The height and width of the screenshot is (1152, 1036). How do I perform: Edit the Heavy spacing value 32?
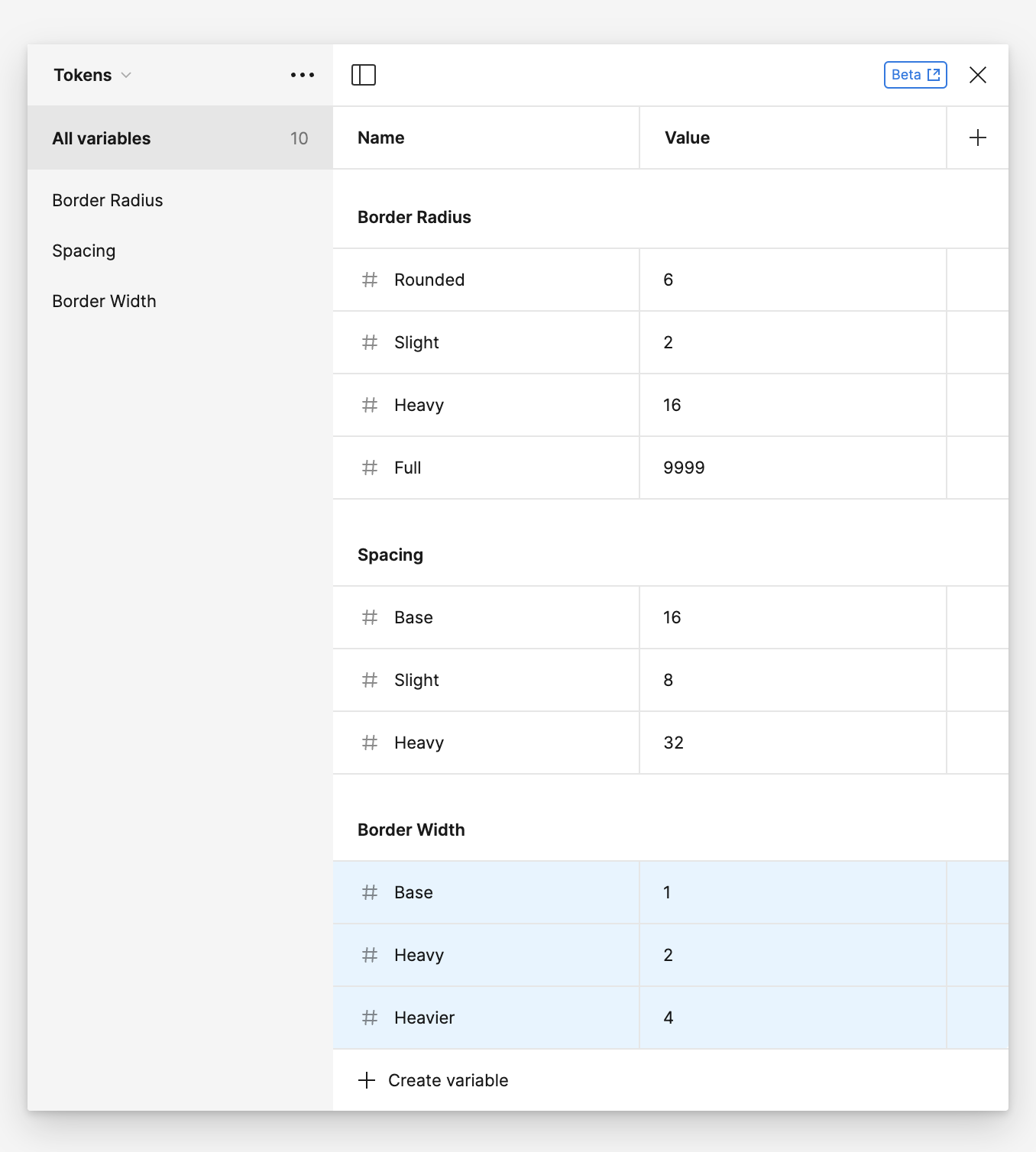[x=672, y=743]
